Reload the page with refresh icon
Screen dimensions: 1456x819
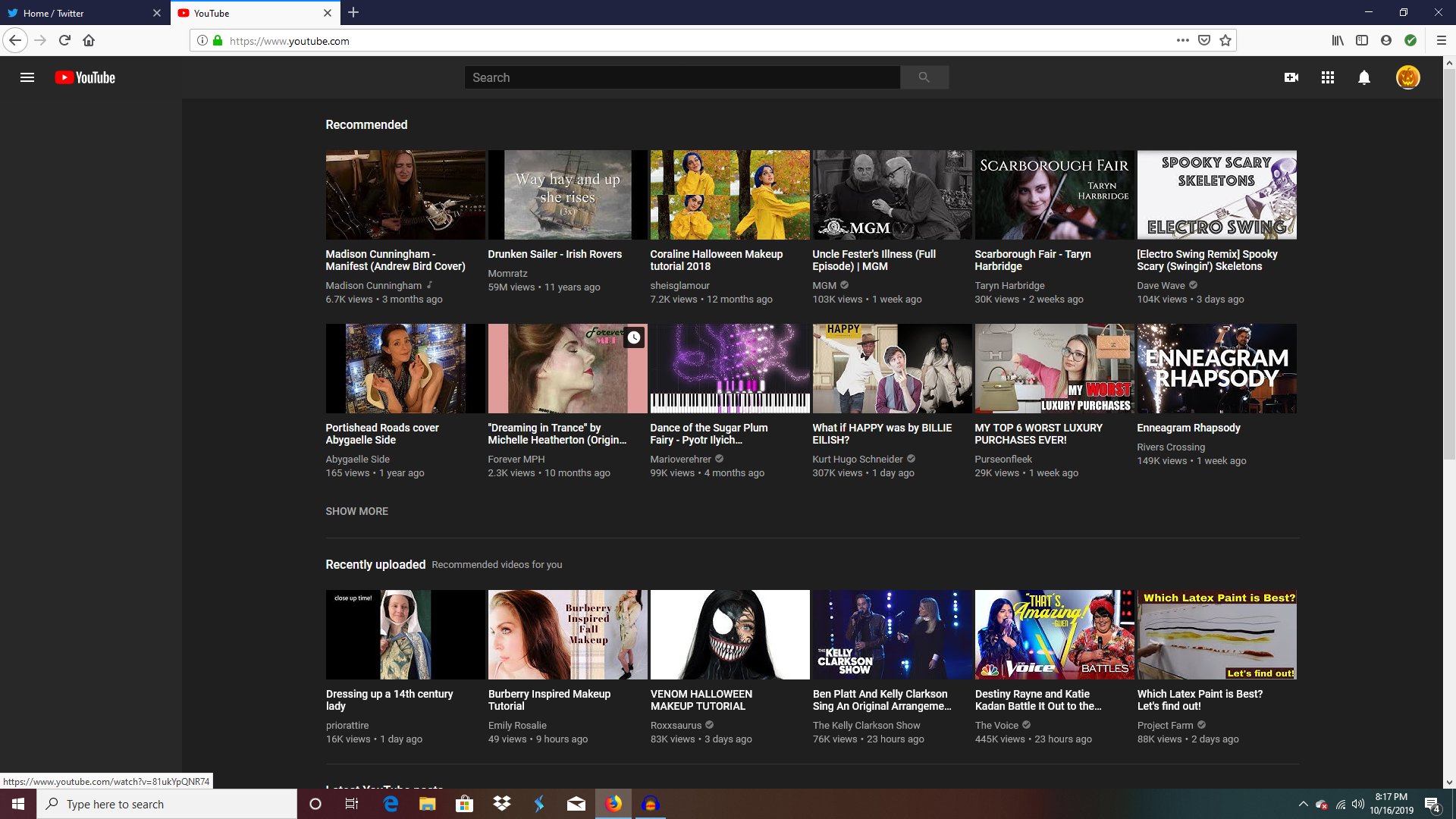[64, 40]
